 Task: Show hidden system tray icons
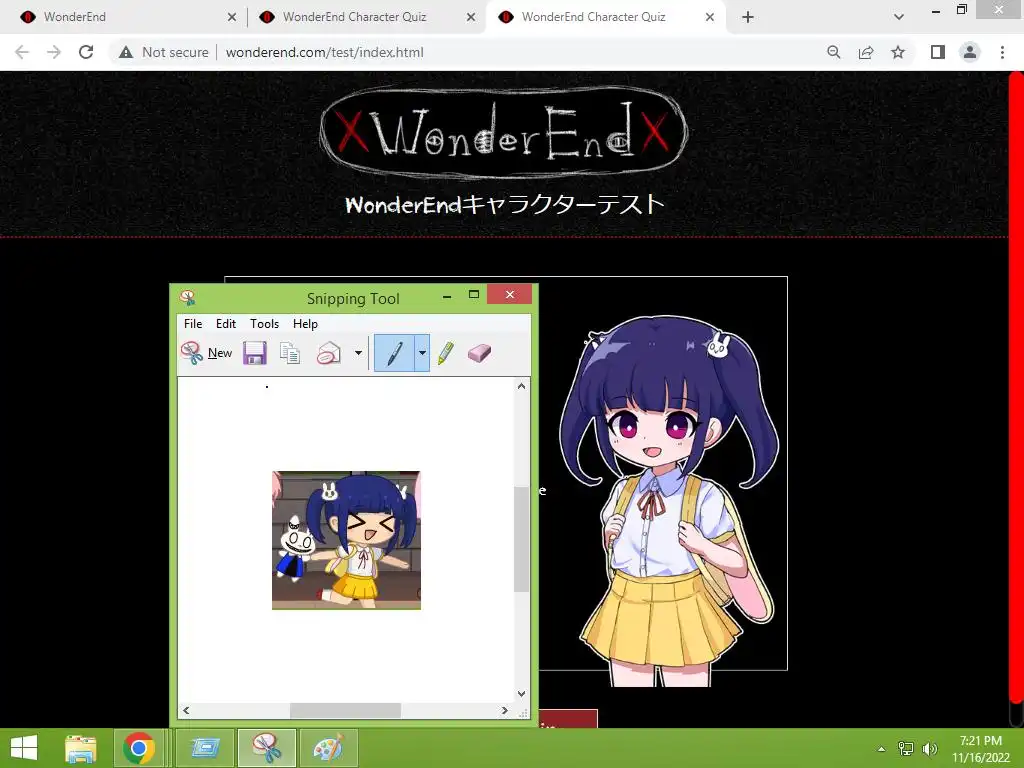[881, 749]
